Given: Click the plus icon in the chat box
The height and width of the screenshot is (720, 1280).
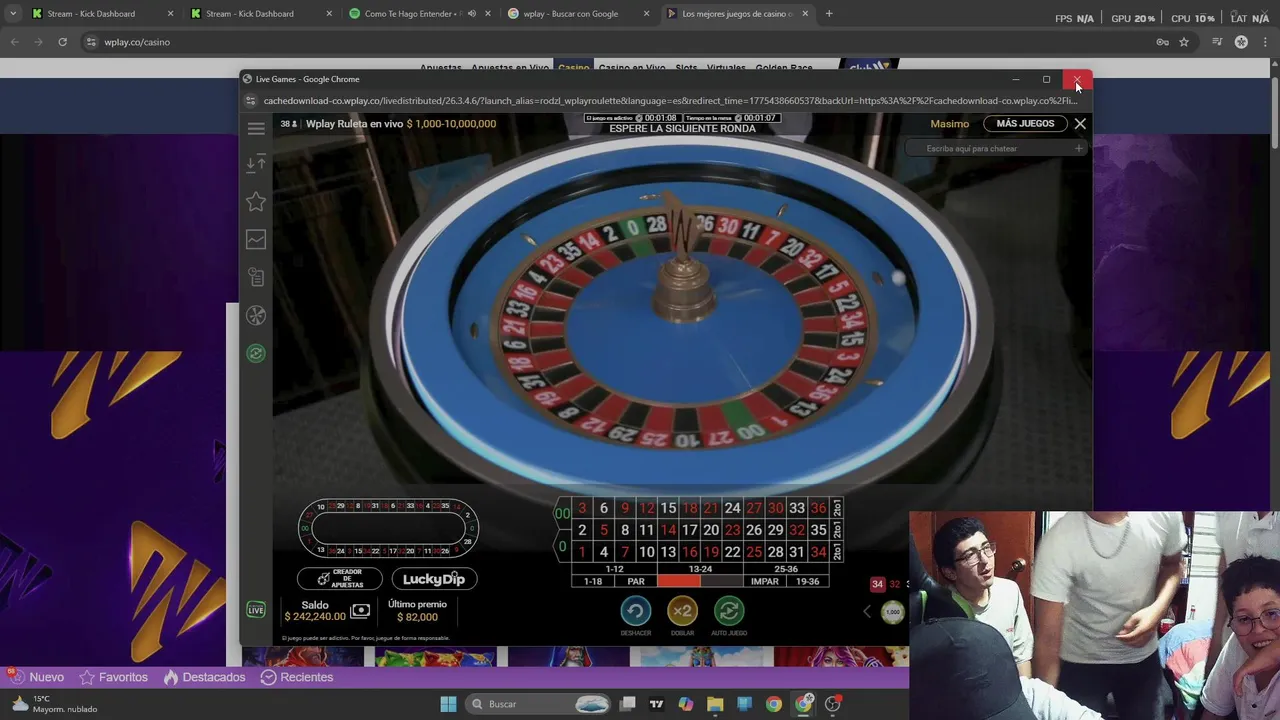Looking at the screenshot, I should point(1078,149).
